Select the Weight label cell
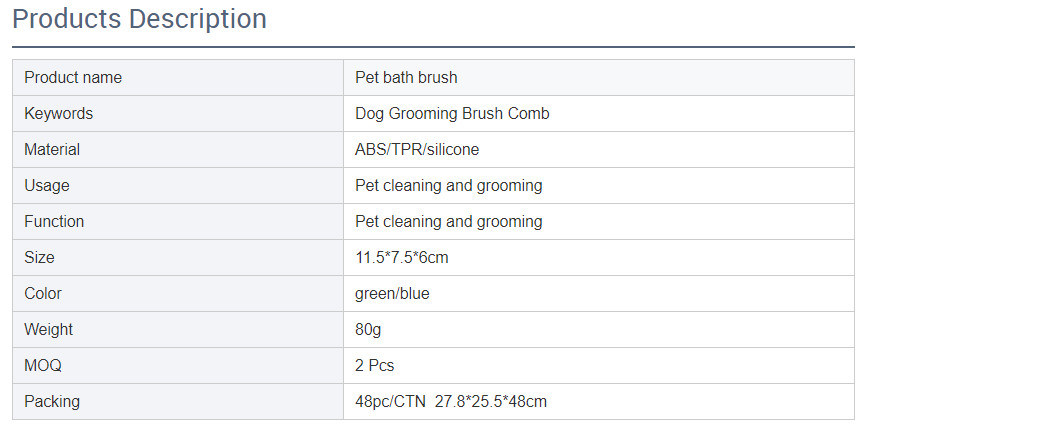 [x=49, y=330]
